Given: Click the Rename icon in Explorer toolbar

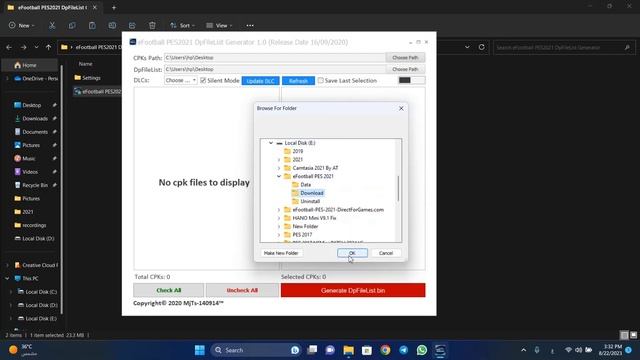Looking at the screenshot, I should 112,25.
